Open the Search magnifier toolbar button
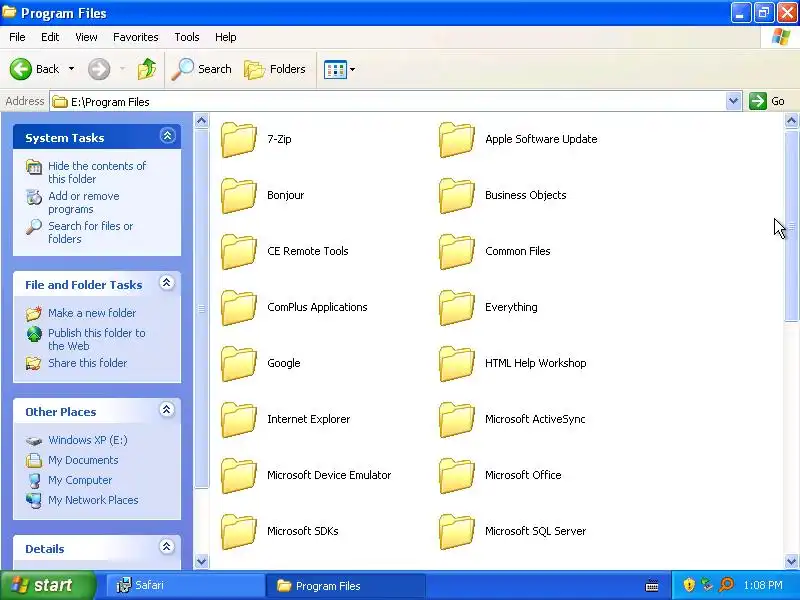 [202, 69]
